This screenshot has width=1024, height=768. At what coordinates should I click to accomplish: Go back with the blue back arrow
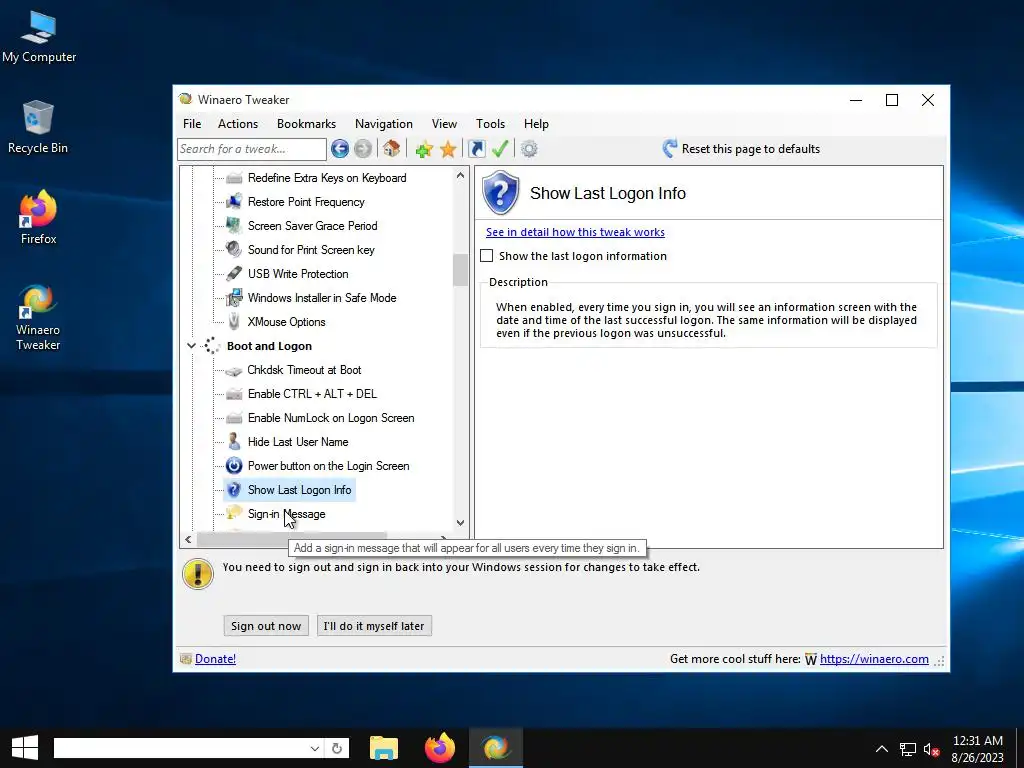point(340,149)
